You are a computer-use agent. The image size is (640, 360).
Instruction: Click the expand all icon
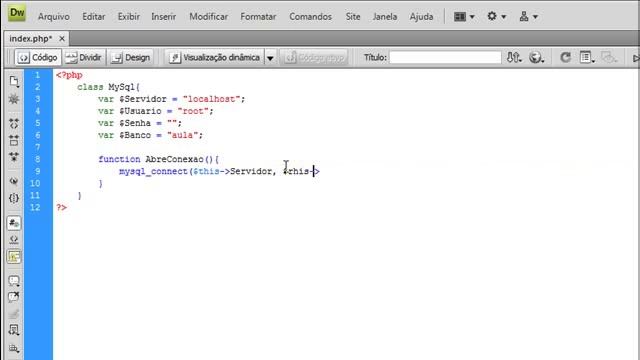(x=14, y=157)
